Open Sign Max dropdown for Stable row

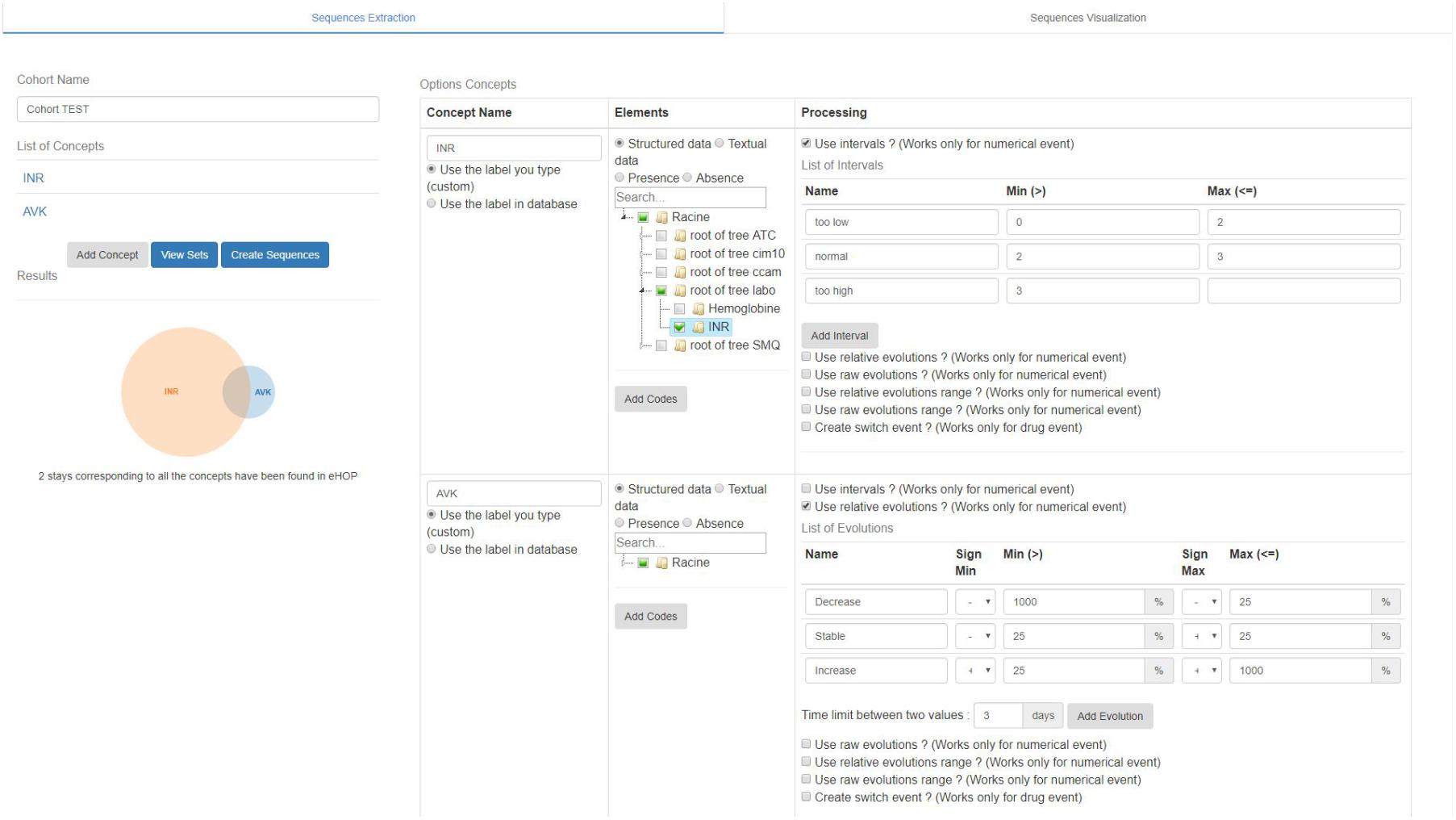coord(1202,637)
